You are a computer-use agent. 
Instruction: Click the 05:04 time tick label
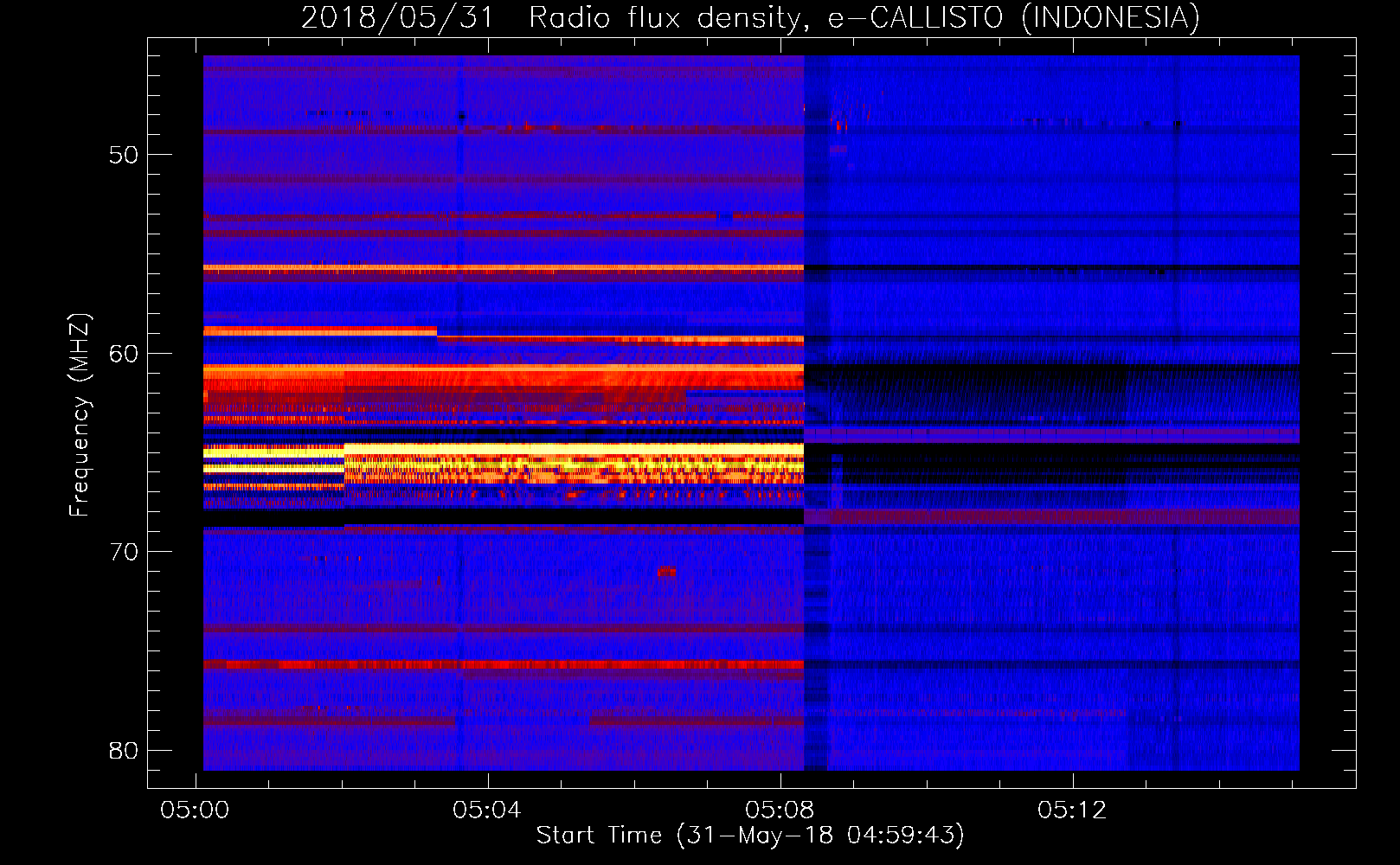click(x=487, y=810)
